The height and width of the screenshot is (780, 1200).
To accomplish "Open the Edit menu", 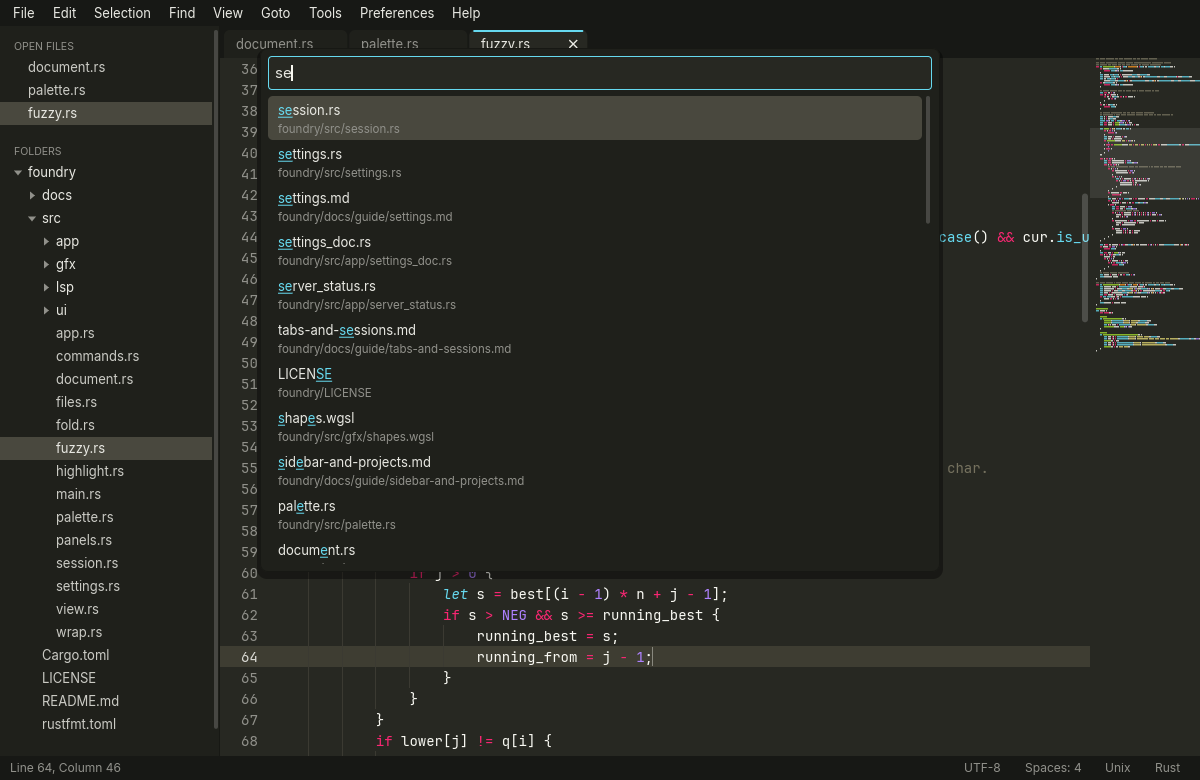I will click(64, 13).
